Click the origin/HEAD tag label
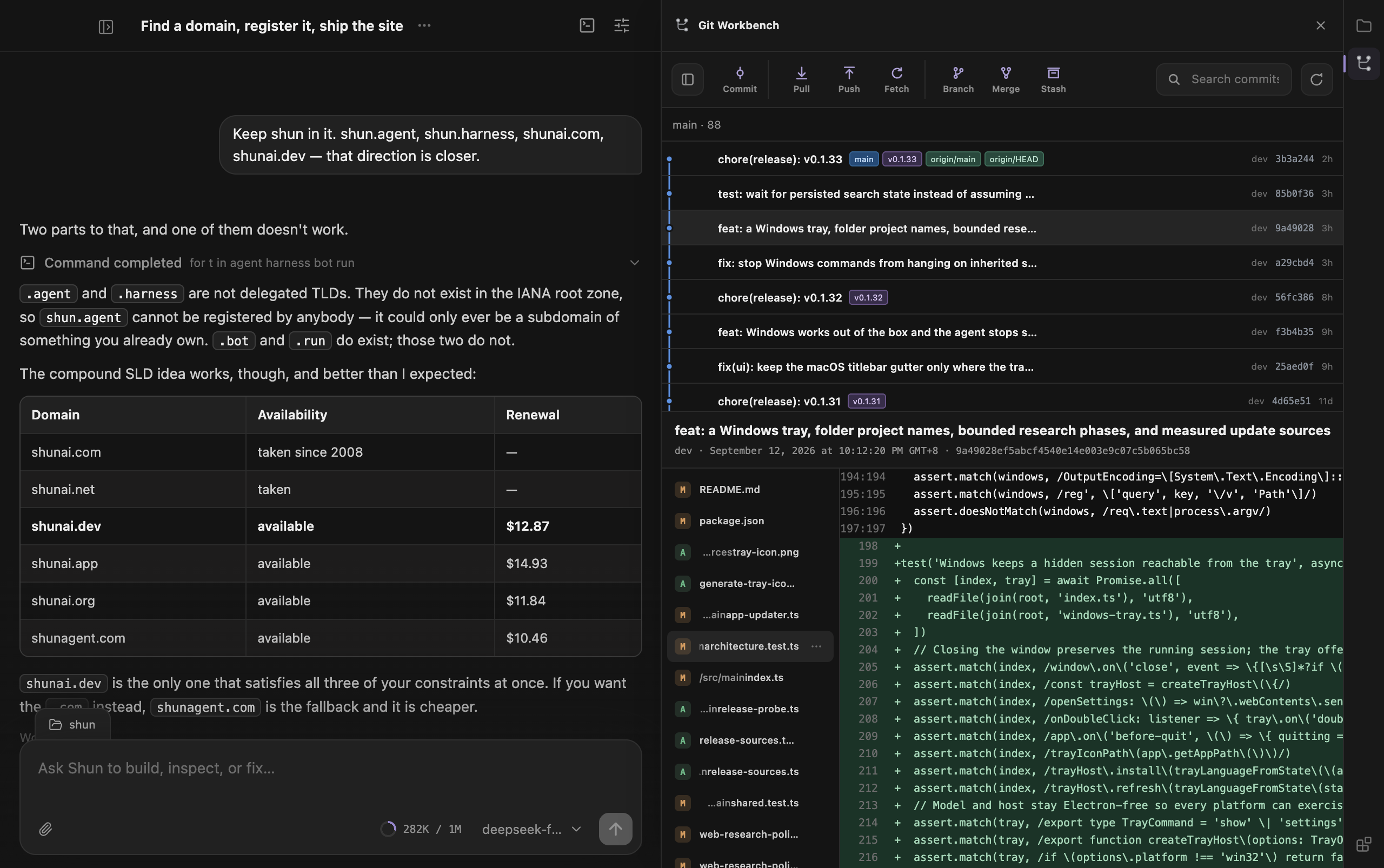Image resolution: width=1384 pixels, height=868 pixels. 1013,159
